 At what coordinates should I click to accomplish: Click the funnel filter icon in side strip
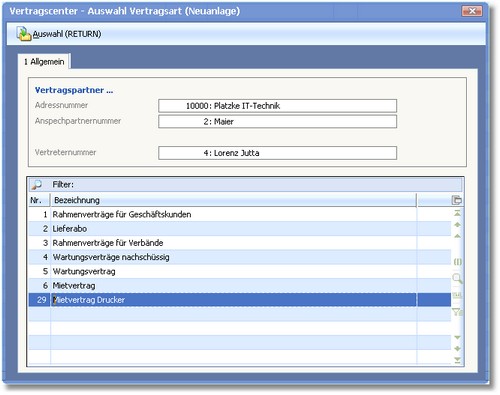(x=457, y=312)
